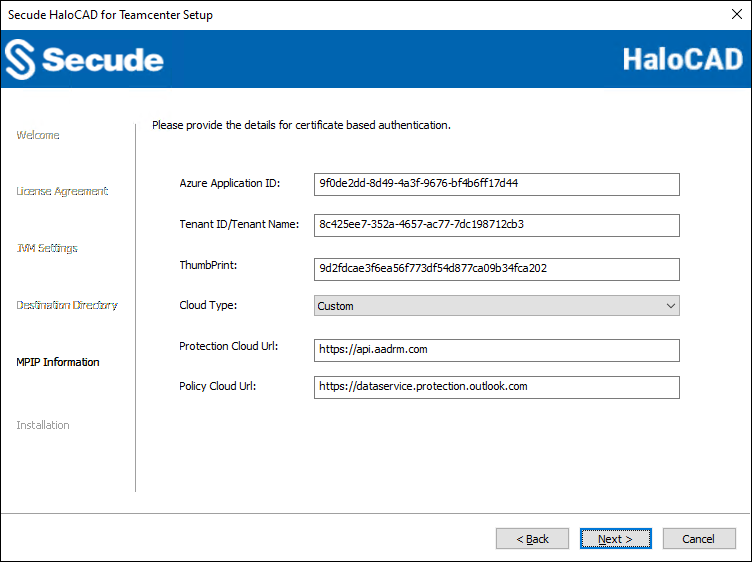752x562 pixels.
Task: Click the ThumbPrint input field
Action: click(x=496, y=269)
